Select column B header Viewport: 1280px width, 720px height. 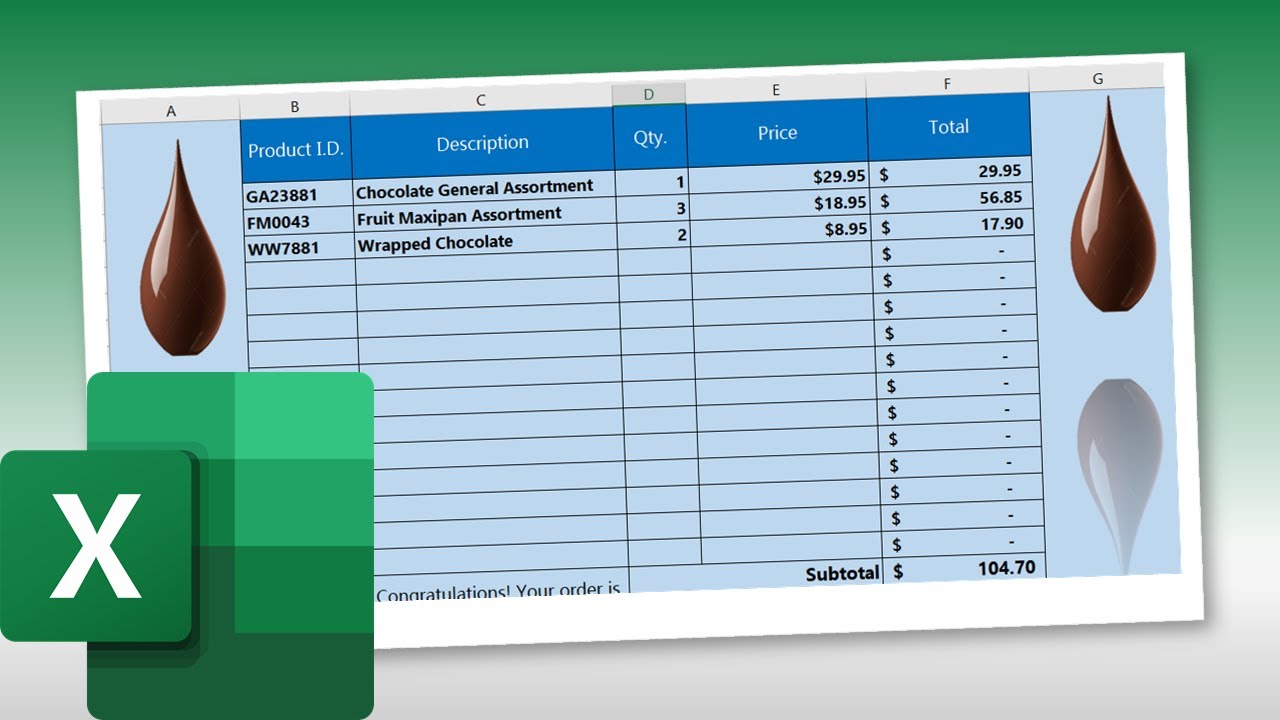point(295,106)
